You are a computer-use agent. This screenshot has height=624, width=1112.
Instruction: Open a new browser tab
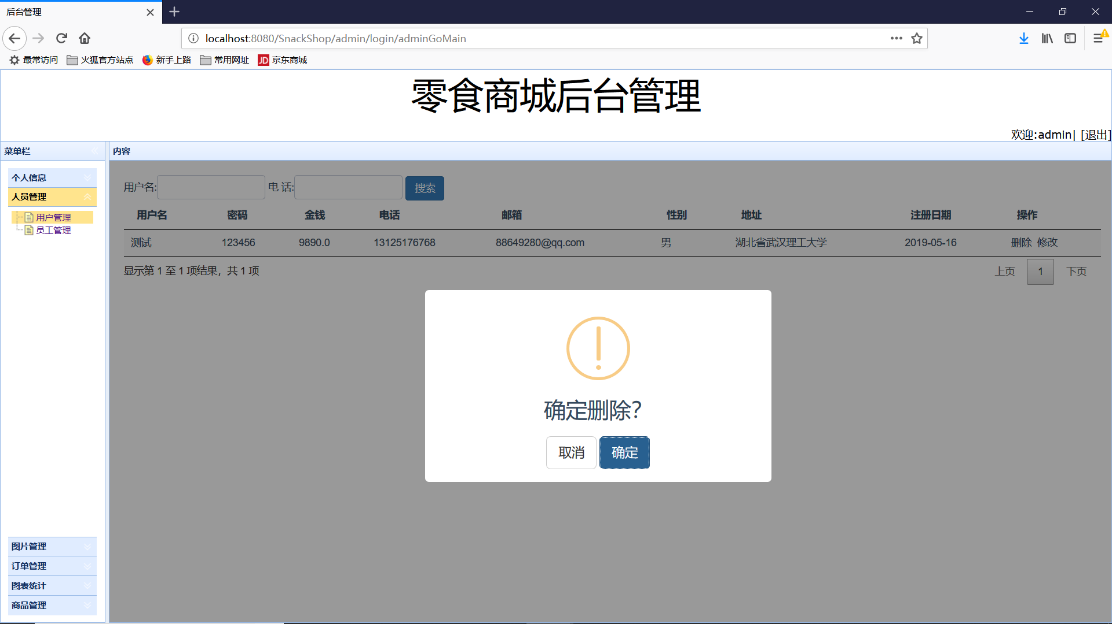(174, 12)
